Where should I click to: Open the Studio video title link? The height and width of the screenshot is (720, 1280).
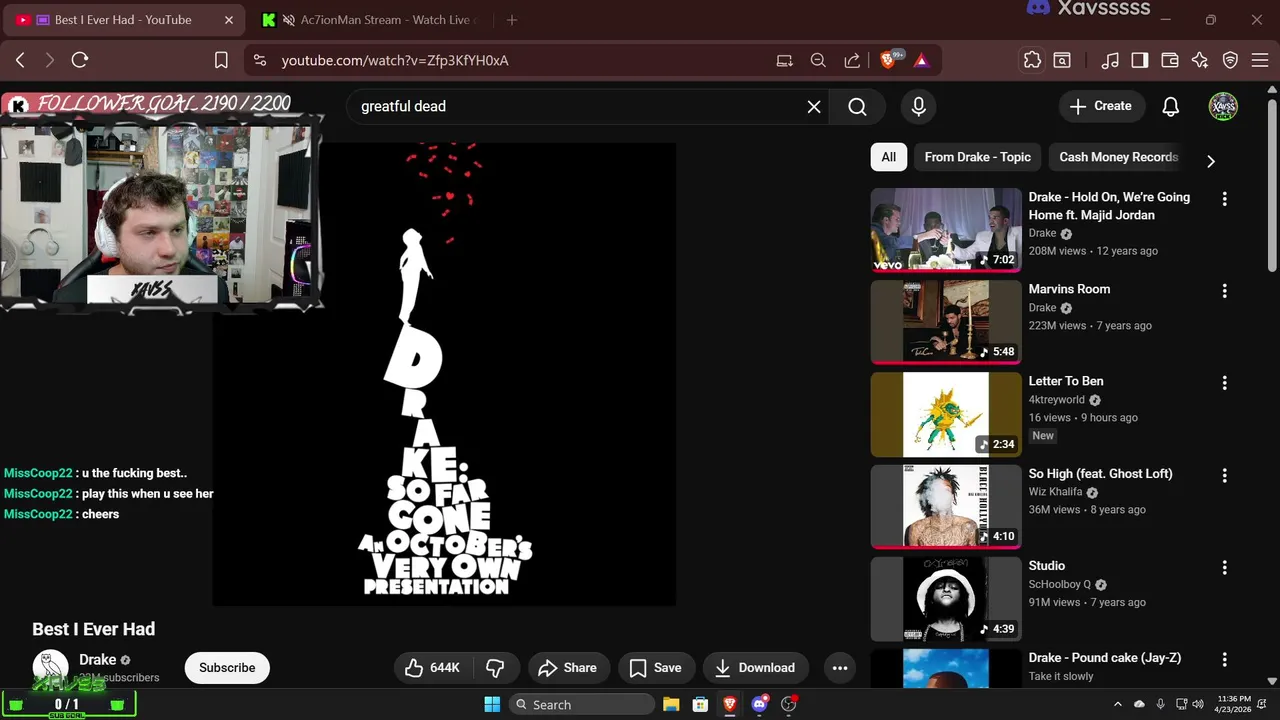point(1047,566)
